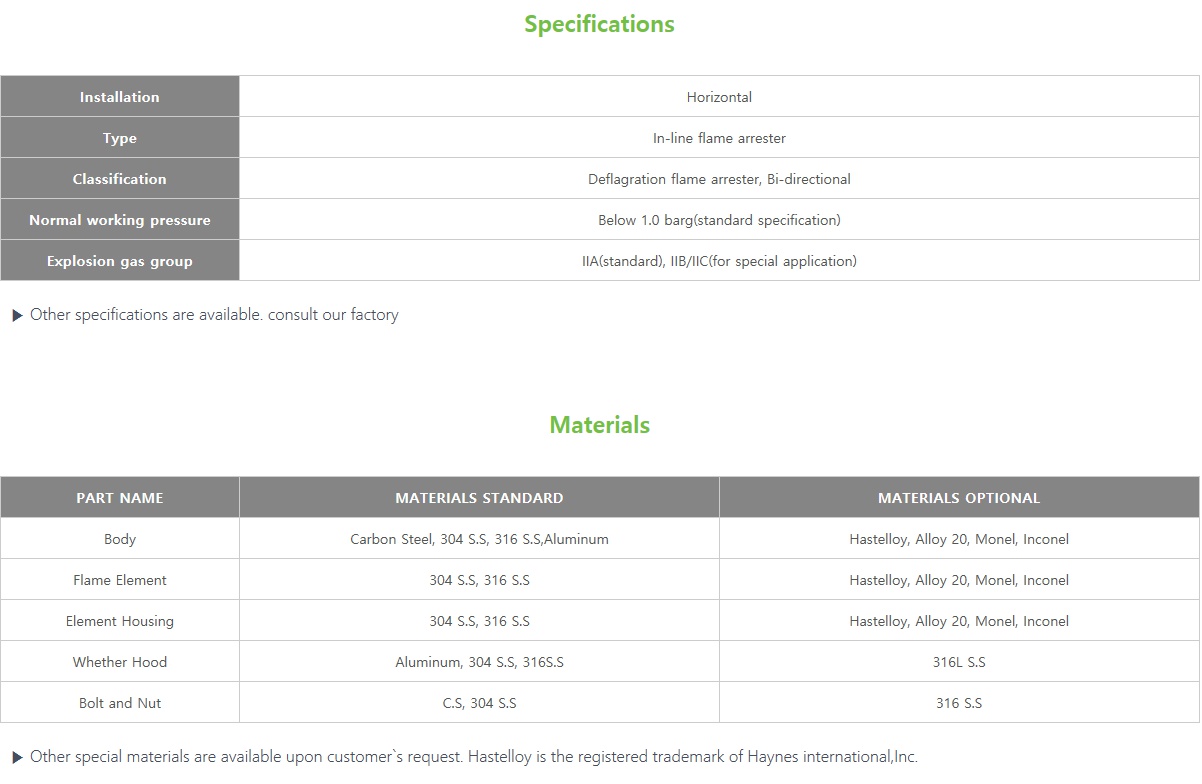Click 'In-line flame arrester' type value
The height and width of the screenshot is (784, 1202).
719,138
